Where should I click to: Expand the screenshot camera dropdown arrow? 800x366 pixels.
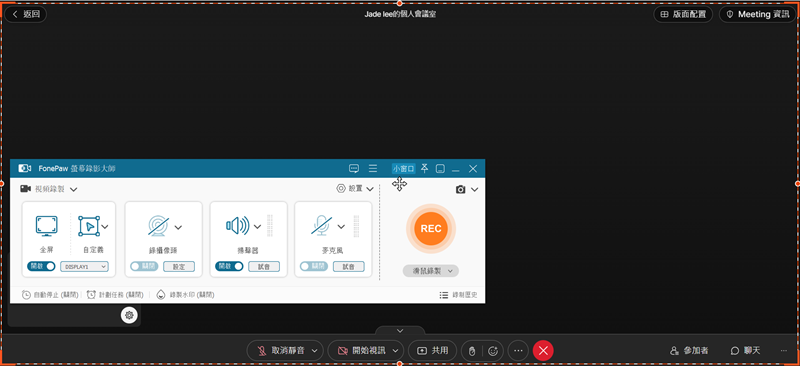pyautogui.click(x=474, y=189)
